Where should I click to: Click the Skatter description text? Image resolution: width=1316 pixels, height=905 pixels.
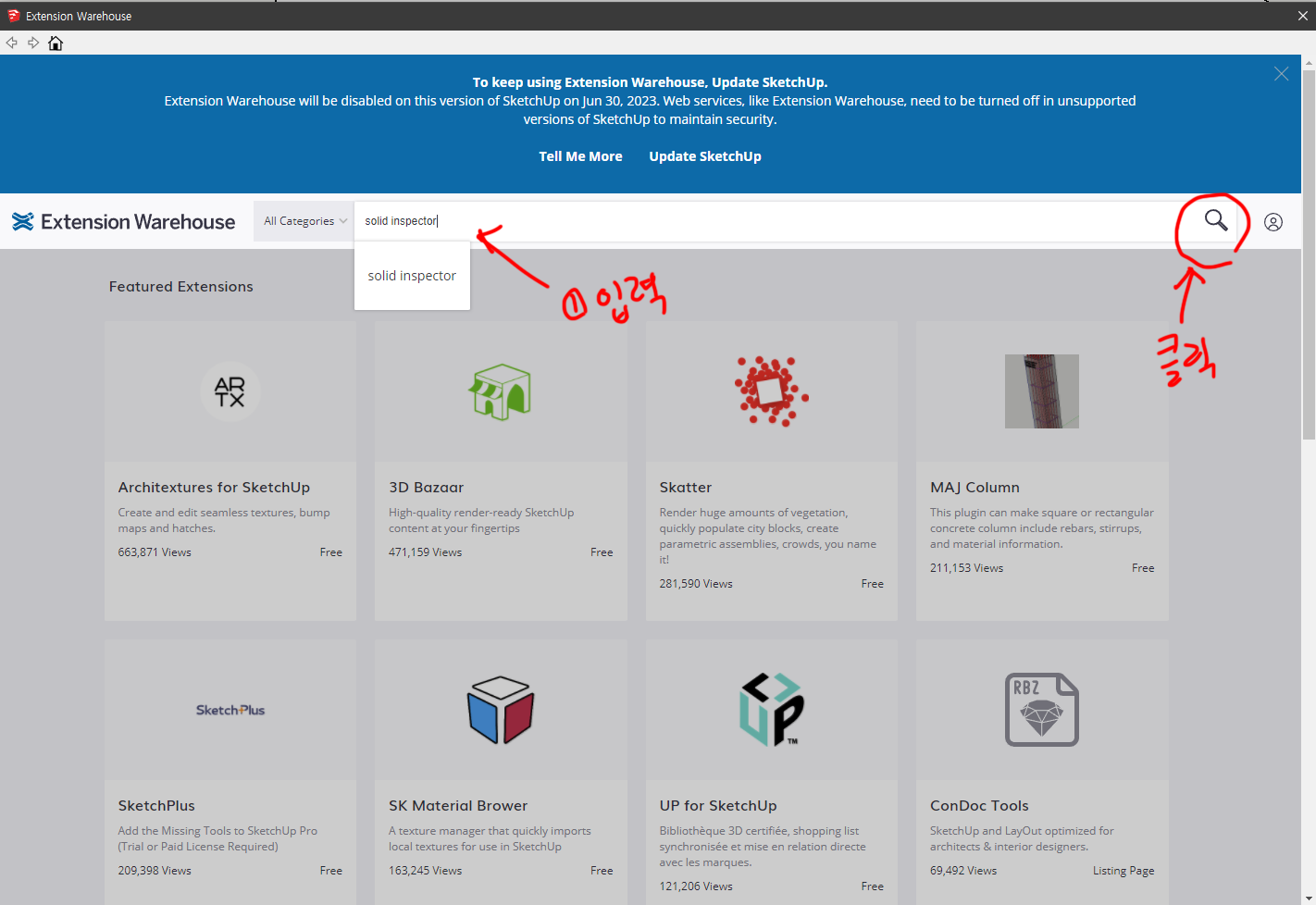tap(768, 536)
